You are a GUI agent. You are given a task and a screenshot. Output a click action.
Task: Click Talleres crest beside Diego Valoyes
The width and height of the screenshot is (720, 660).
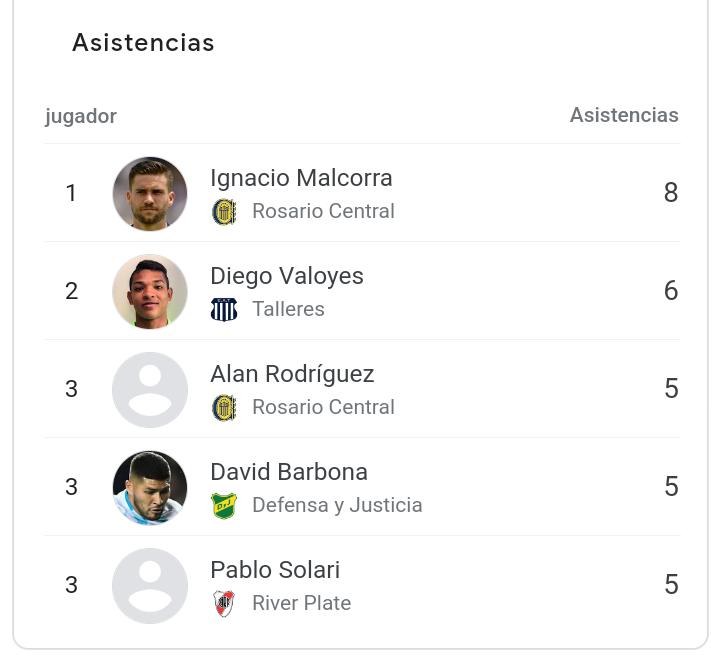pos(224,310)
